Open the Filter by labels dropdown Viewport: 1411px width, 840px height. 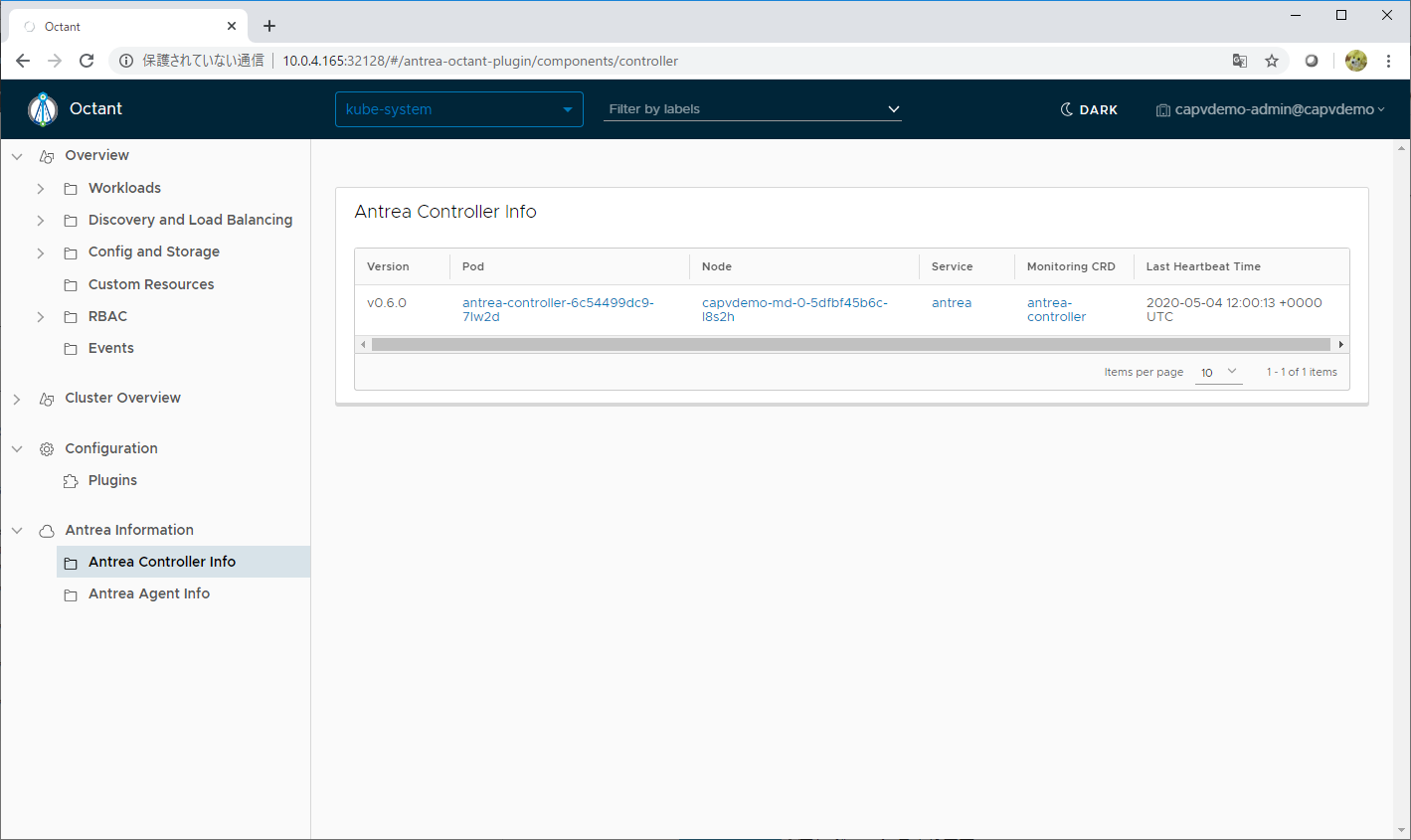tap(753, 109)
